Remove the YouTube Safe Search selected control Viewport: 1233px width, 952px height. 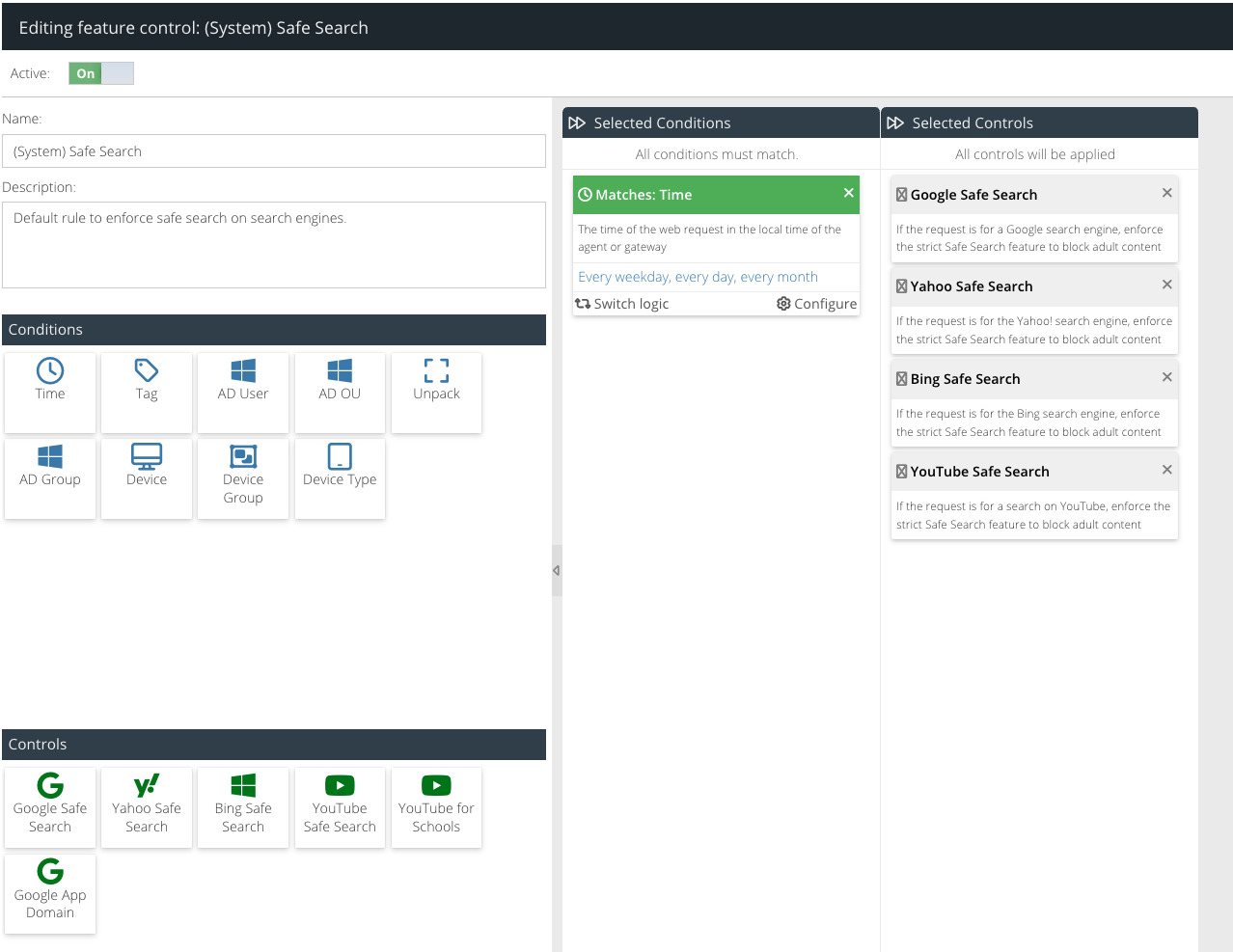point(1167,470)
